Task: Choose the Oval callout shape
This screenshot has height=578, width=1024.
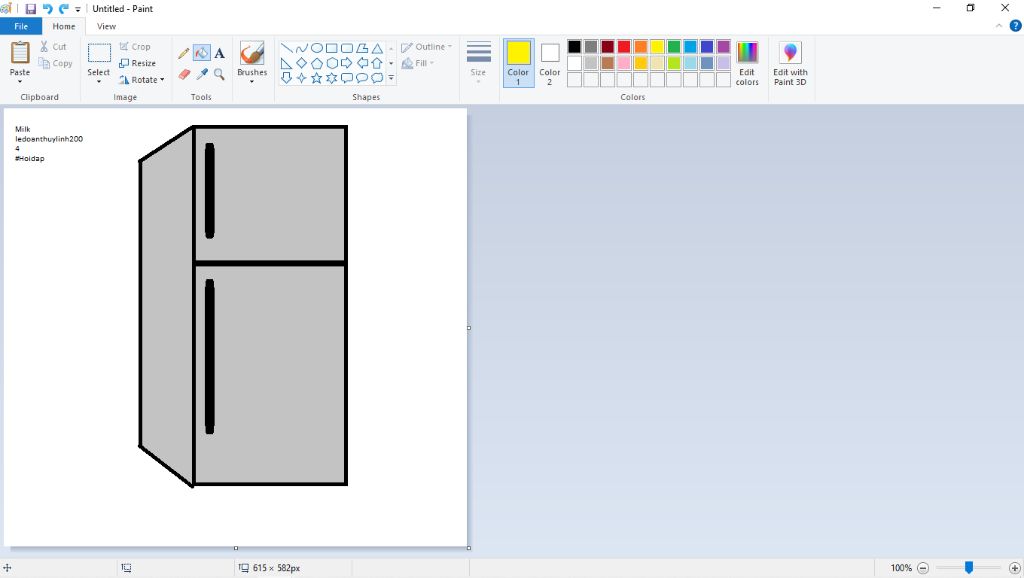Action: pos(362,78)
